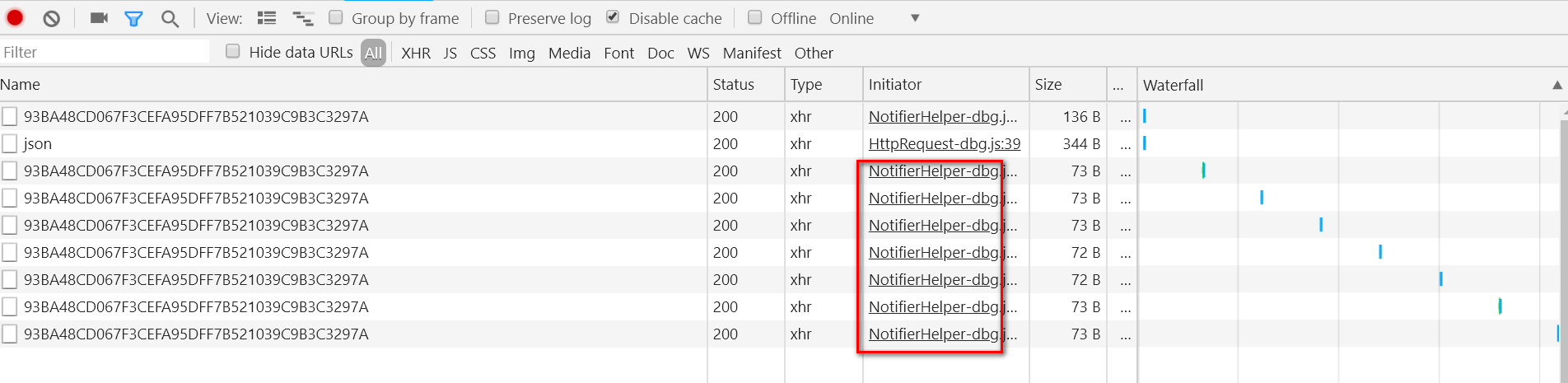
Task: Open the Online throttling dropdown
Action: 875,18
